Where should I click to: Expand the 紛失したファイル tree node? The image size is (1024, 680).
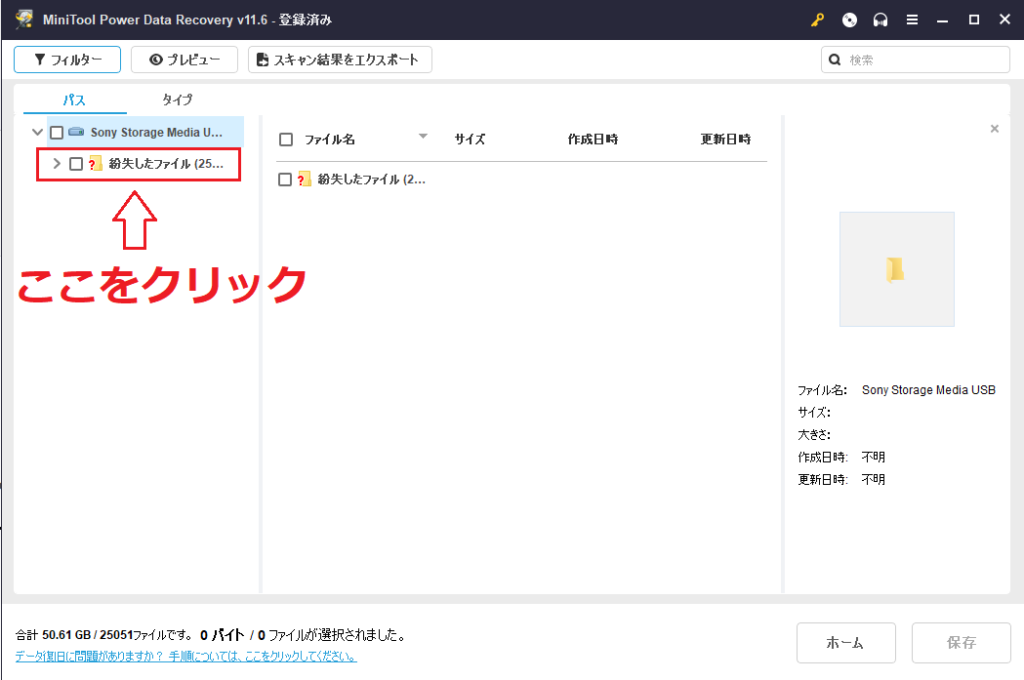point(56,163)
